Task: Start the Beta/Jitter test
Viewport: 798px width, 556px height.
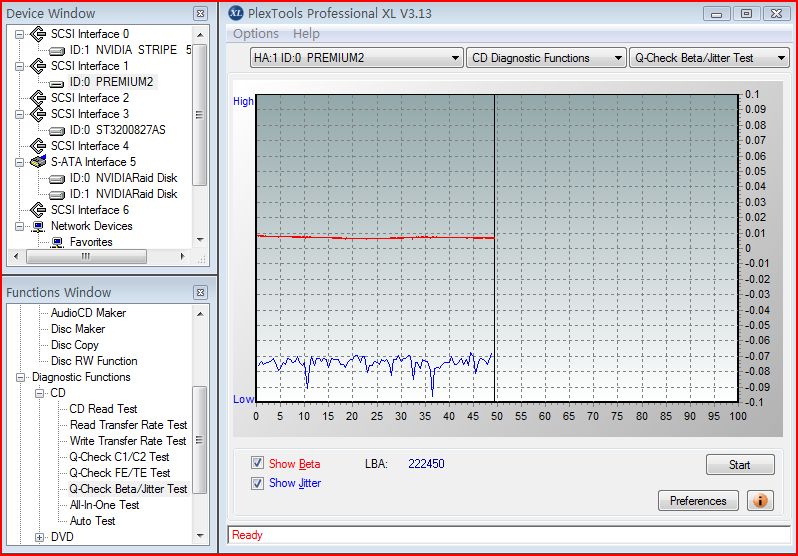Action: pos(740,464)
